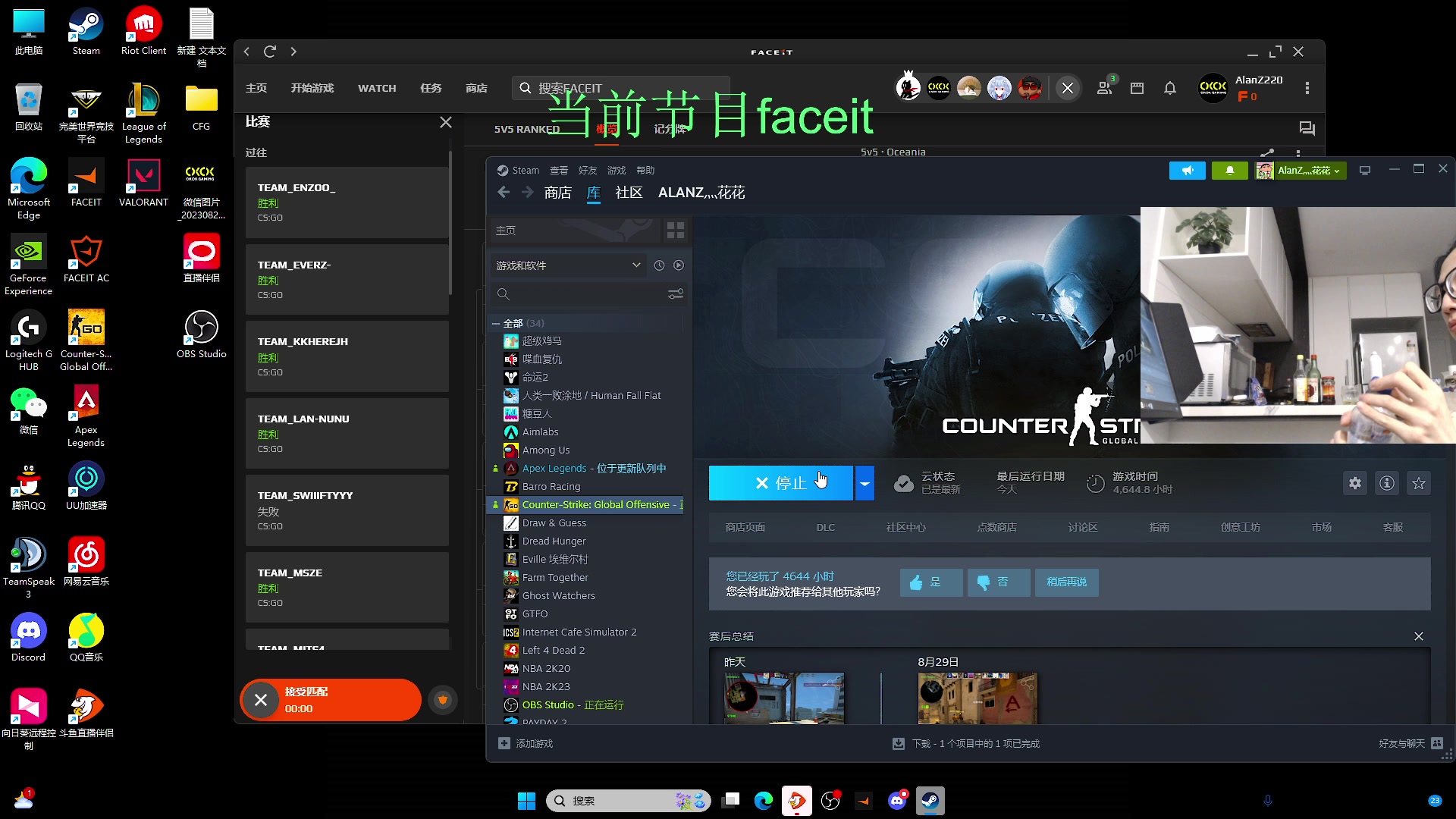
Task: Click Windows taskbar search box
Action: click(628, 801)
